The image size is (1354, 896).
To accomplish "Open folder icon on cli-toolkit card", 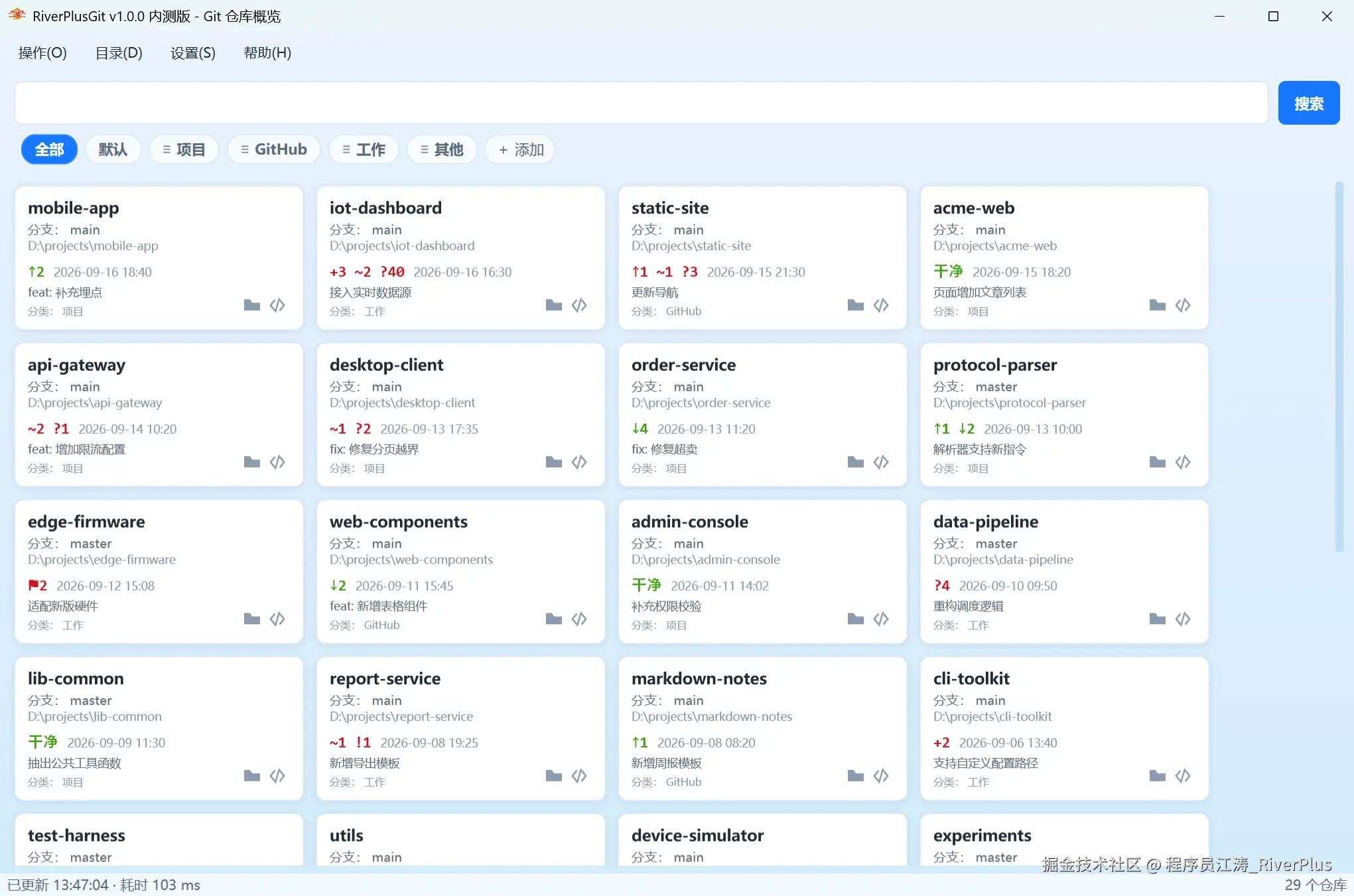I will [1158, 776].
